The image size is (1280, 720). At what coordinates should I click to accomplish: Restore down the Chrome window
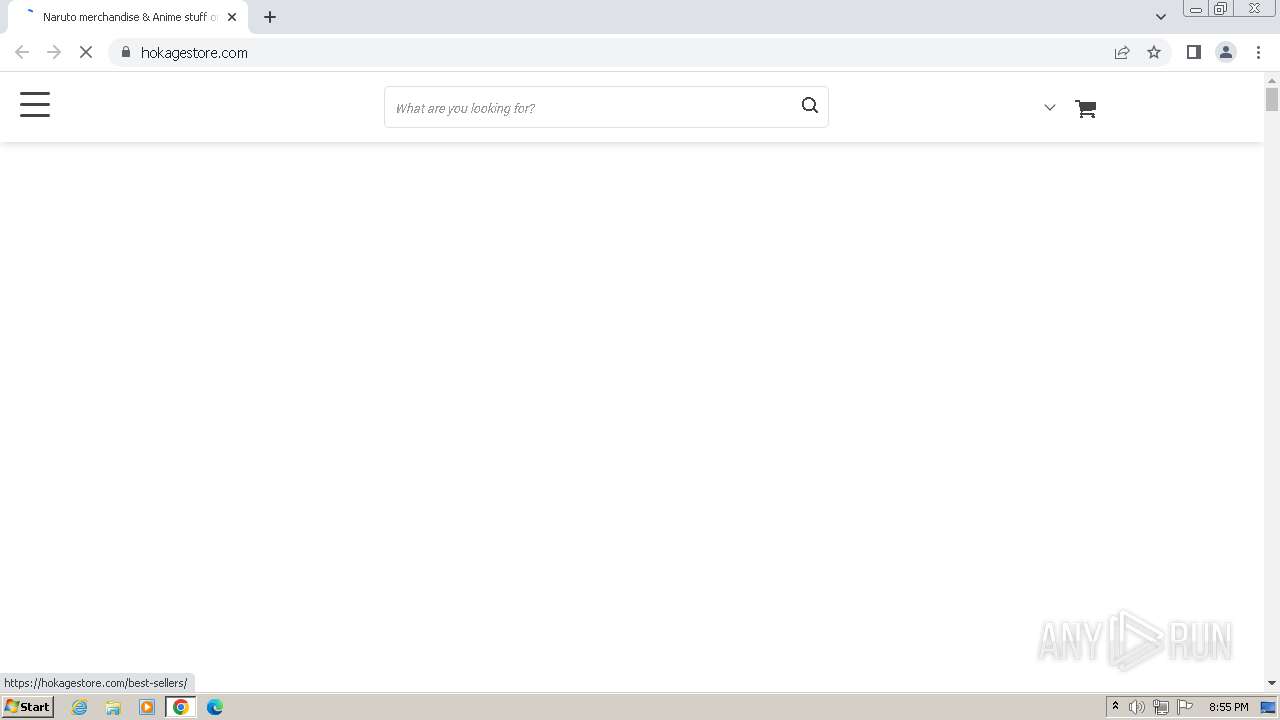point(1221,9)
